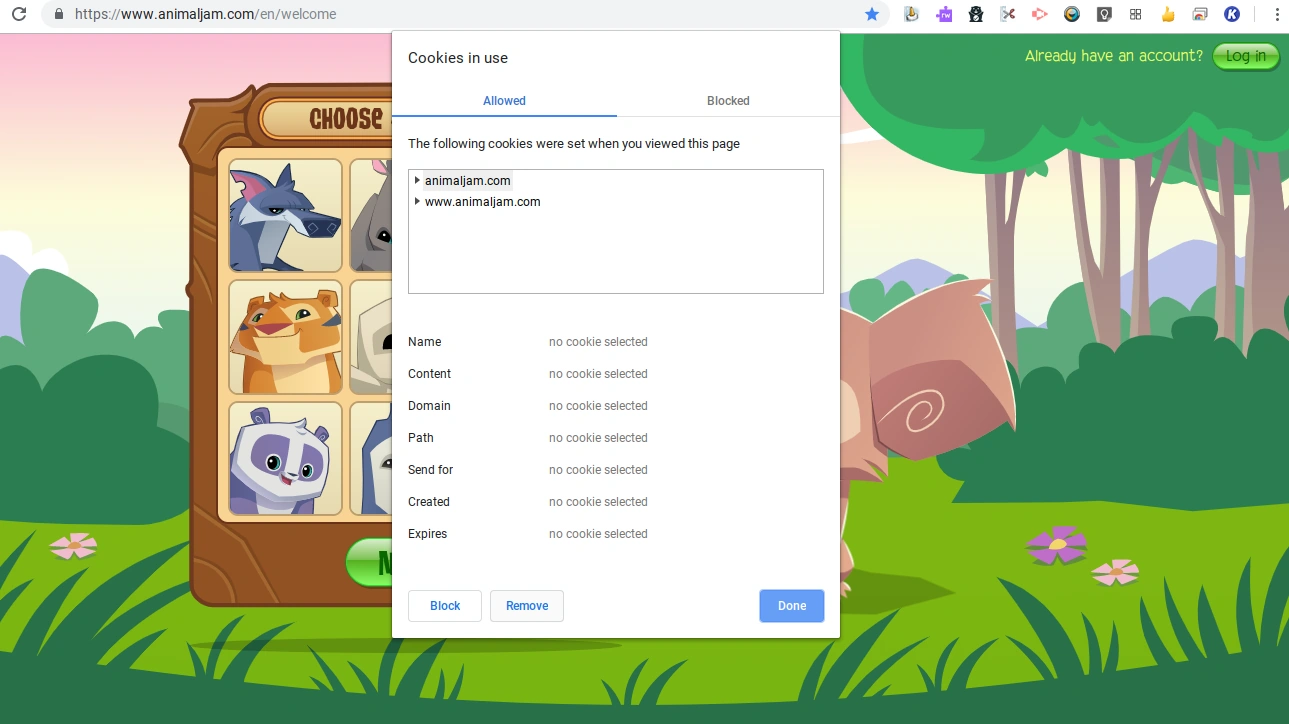
Task: Select animaljam.com in the cookie list
Action: [468, 181]
